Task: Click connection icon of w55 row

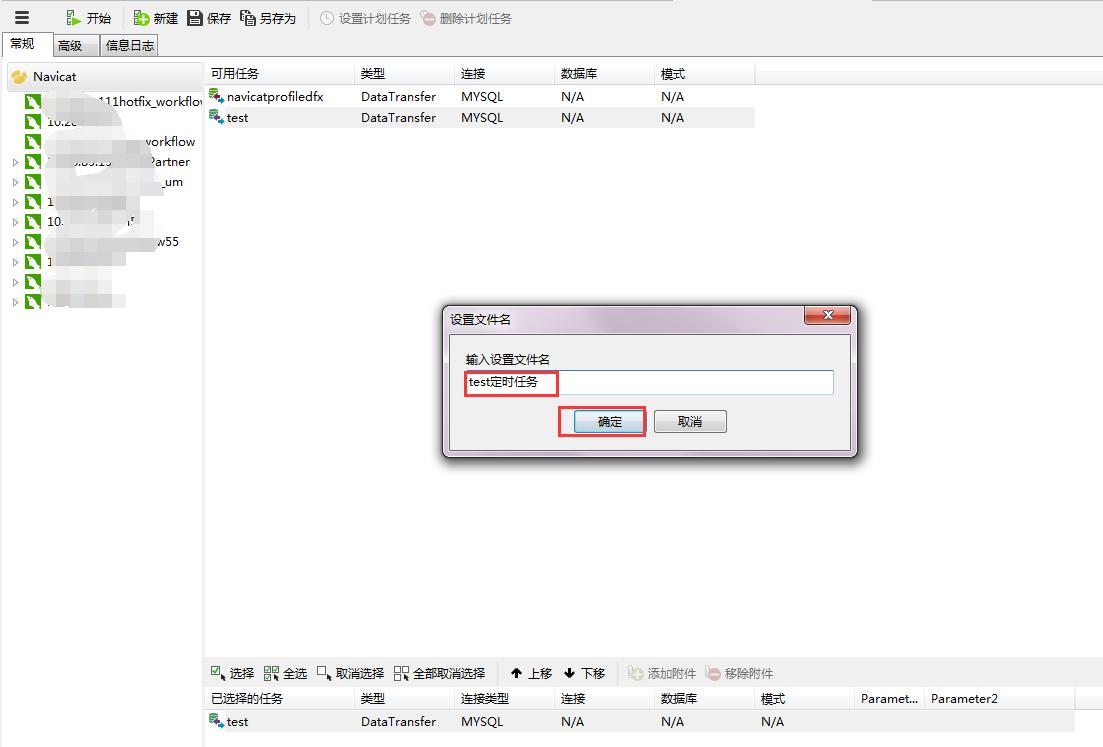Action: [33, 242]
